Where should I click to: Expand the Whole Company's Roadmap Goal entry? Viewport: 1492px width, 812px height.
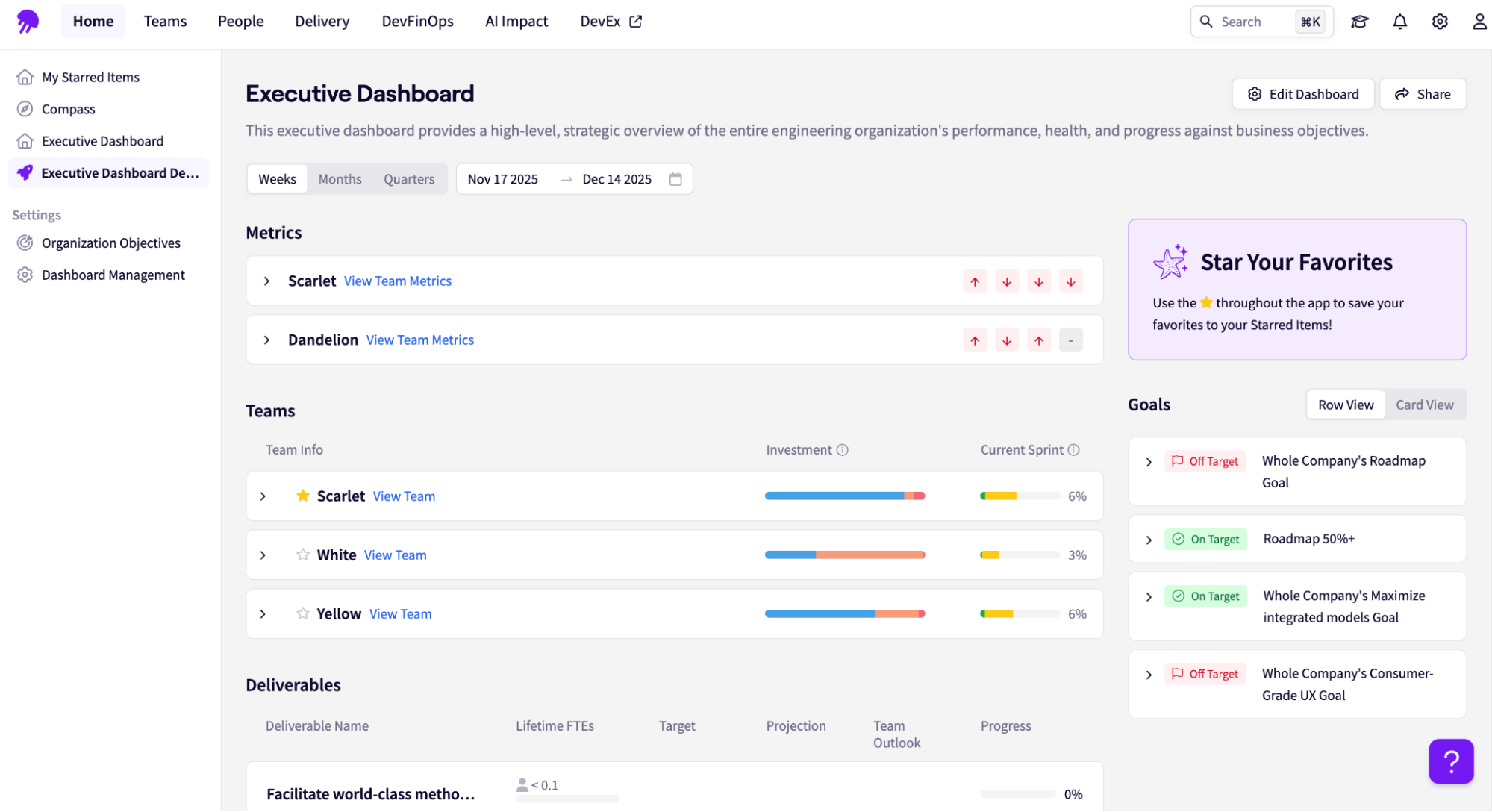coord(1149,461)
